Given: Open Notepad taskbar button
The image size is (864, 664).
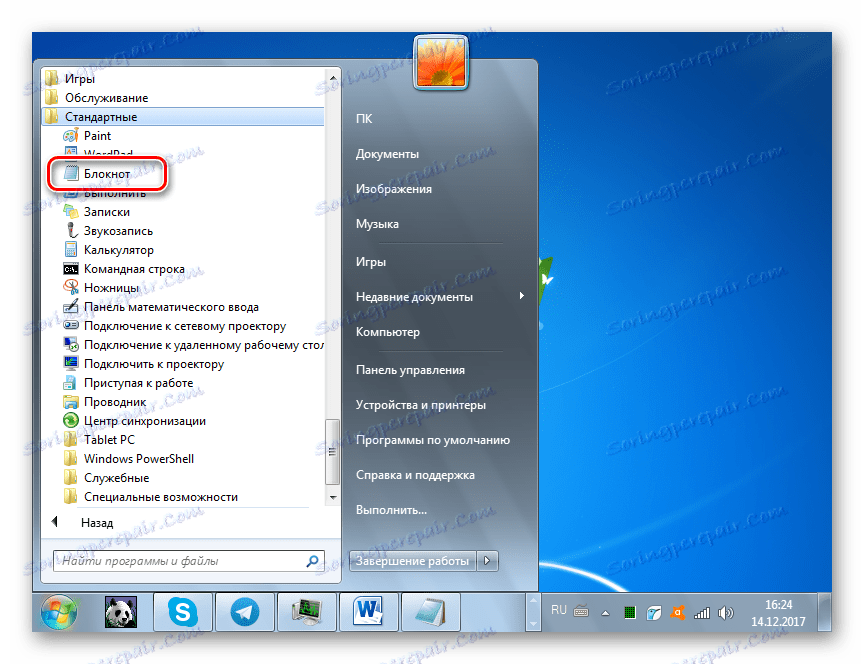Looking at the screenshot, I should (430, 612).
